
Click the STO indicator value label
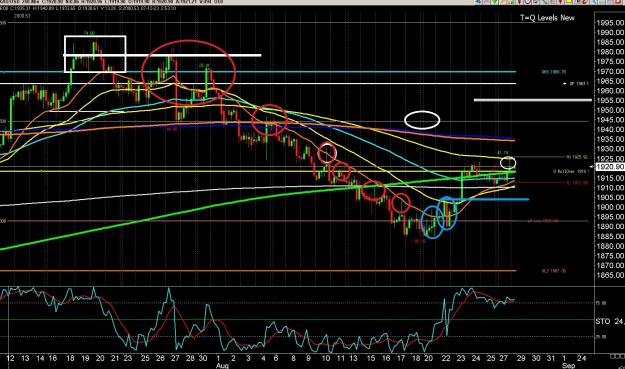pos(610,321)
